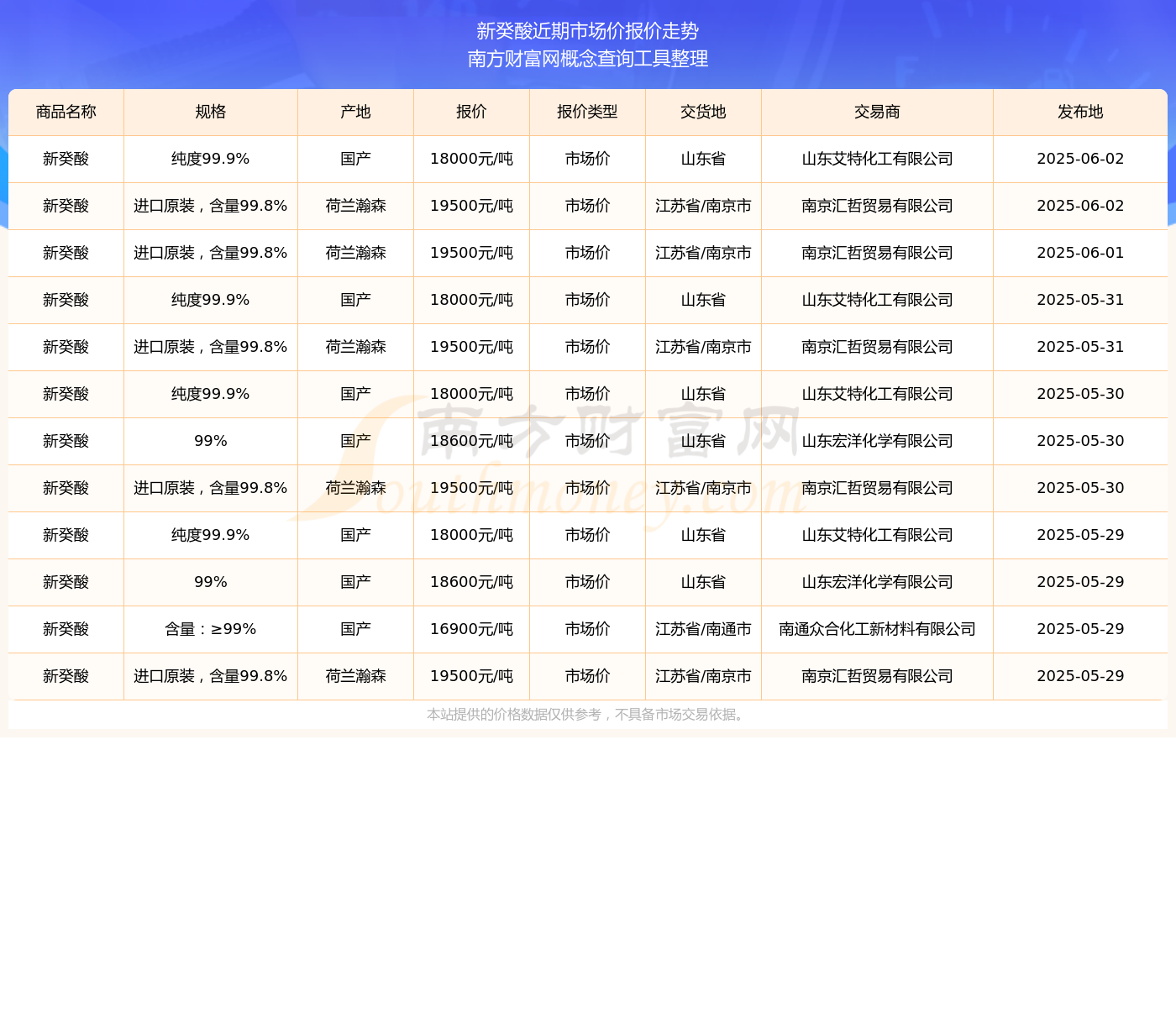Image resolution: width=1176 pixels, height=1012 pixels.
Task: Click 18000元/吨 in the 2025-05-29 row
Action: pos(472,536)
